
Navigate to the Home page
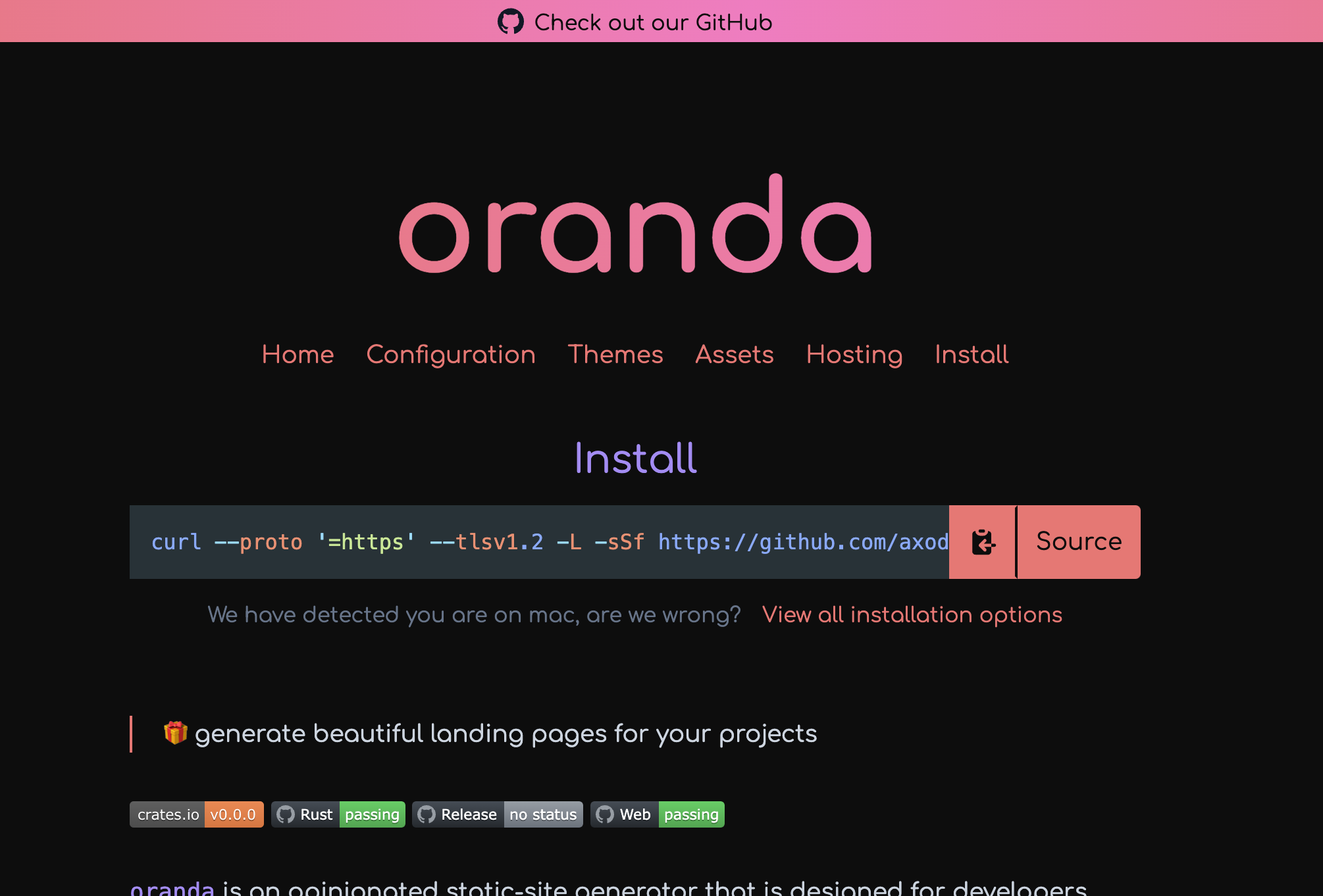click(x=298, y=355)
